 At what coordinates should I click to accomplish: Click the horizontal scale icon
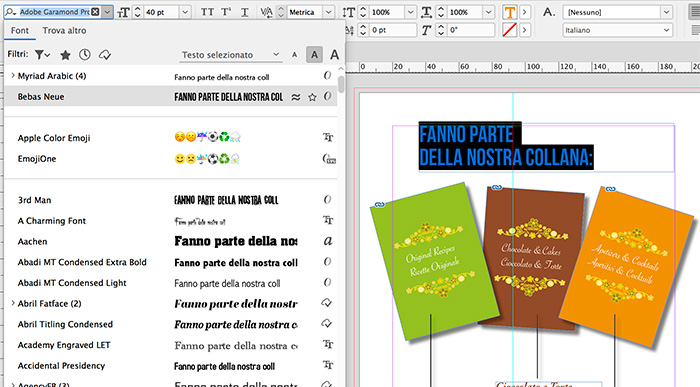click(x=426, y=12)
